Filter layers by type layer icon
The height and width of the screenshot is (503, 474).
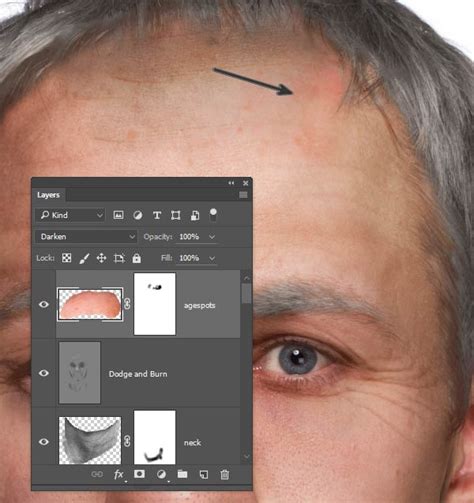click(157, 215)
